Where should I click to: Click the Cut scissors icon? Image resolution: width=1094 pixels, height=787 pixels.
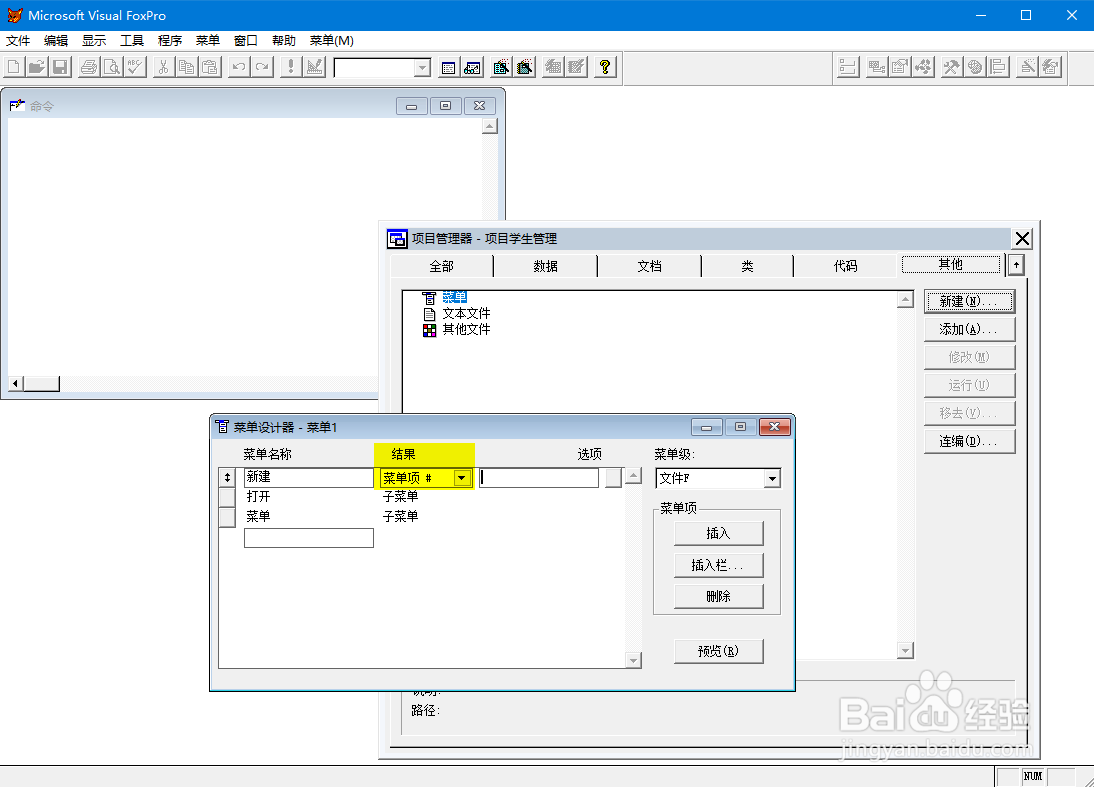(163, 67)
